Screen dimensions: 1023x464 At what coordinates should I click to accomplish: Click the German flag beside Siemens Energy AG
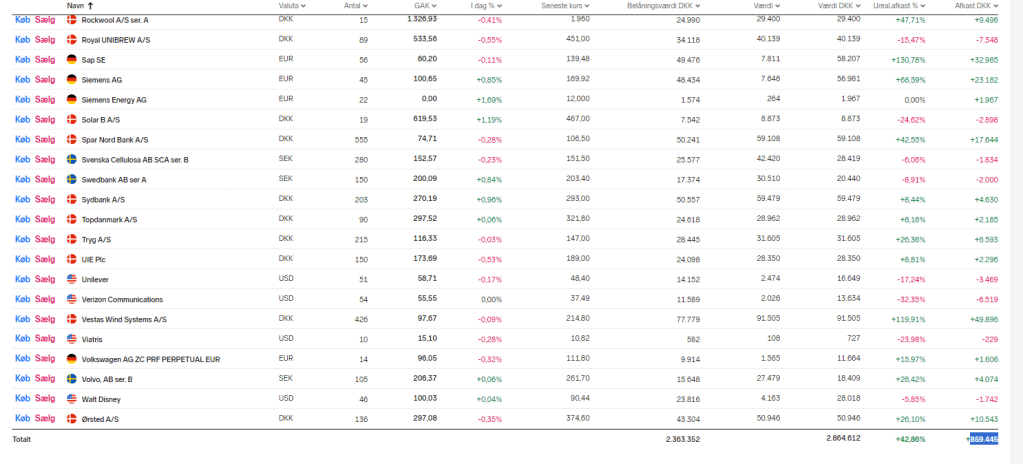coord(71,99)
